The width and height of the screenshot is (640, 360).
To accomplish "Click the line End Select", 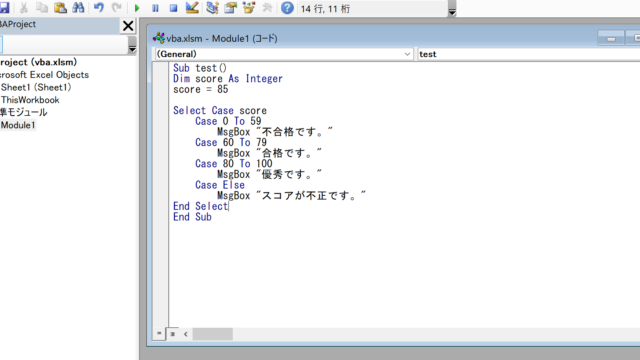I will (200, 206).
